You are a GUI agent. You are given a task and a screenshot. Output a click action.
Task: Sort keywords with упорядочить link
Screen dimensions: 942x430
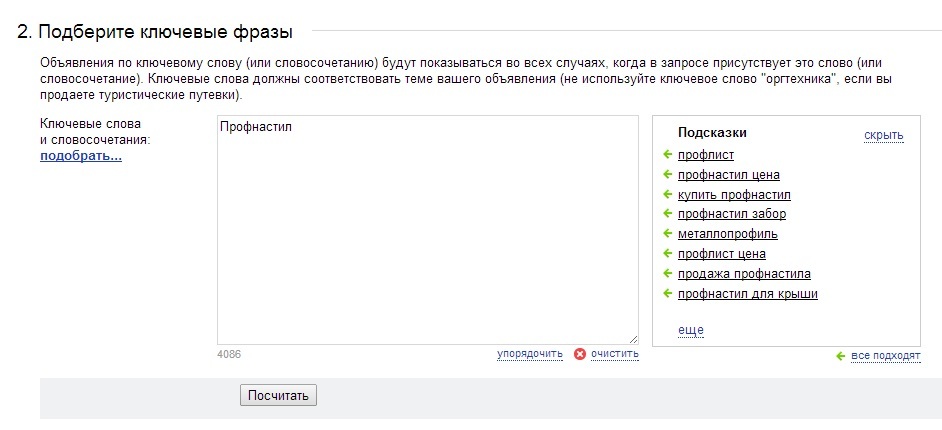[530, 354]
